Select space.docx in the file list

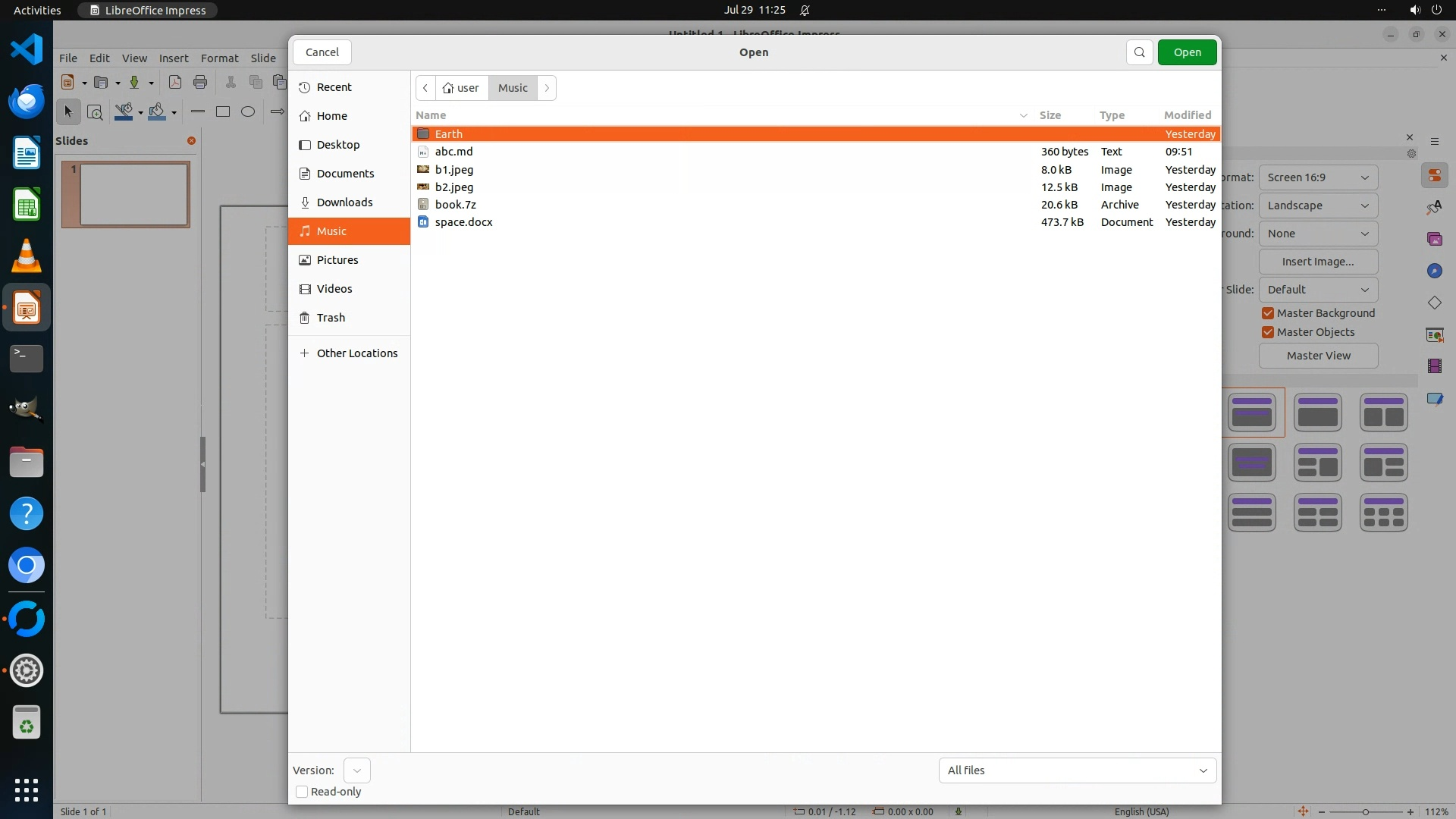pyautogui.click(x=463, y=222)
